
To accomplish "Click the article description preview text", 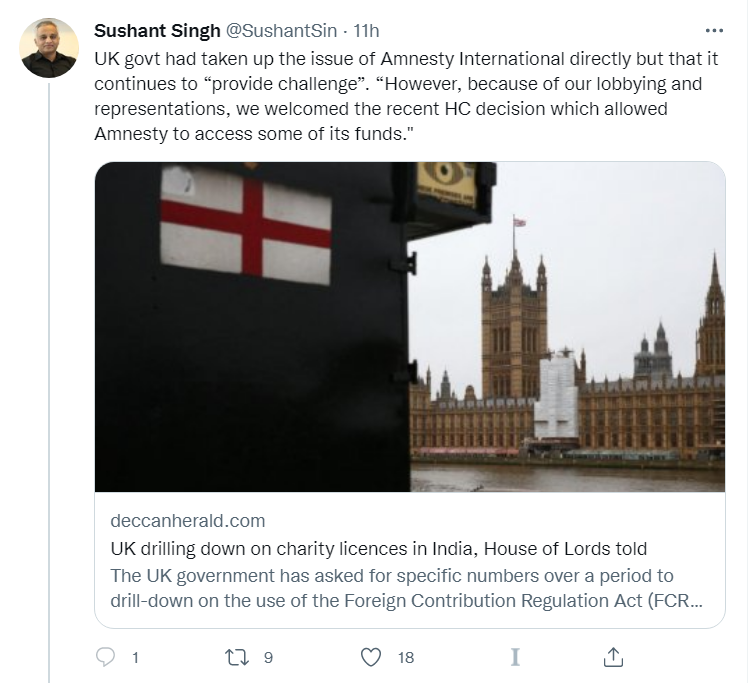I will pos(406,589).
